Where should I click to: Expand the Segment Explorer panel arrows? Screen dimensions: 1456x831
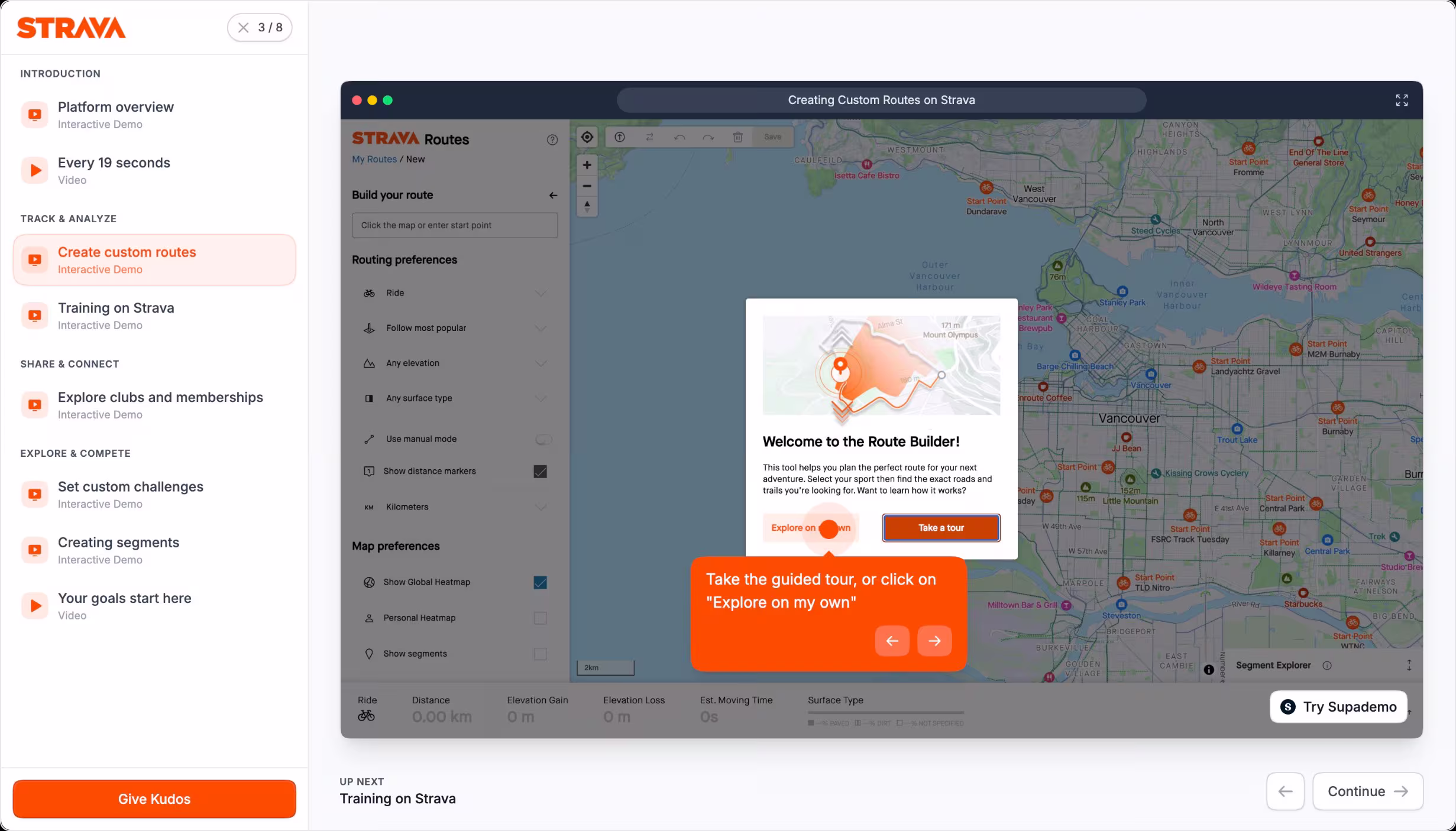pos(1409,666)
